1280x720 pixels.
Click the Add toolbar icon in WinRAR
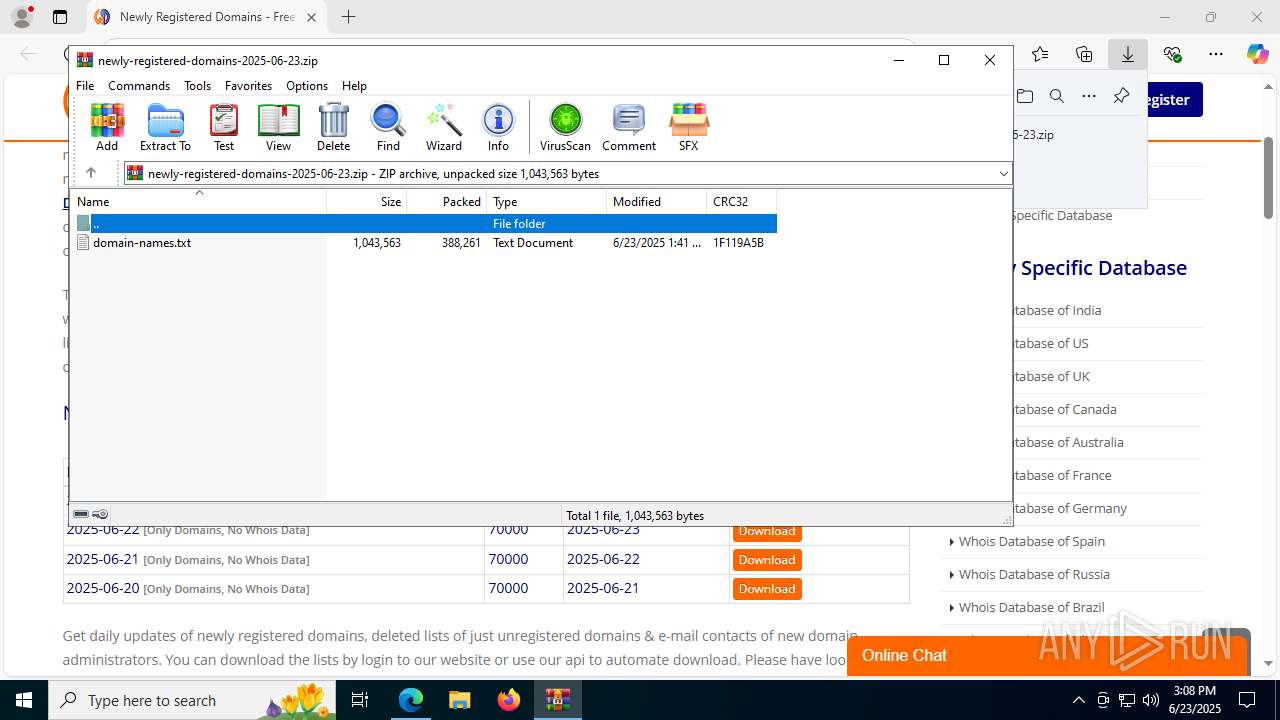107,127
